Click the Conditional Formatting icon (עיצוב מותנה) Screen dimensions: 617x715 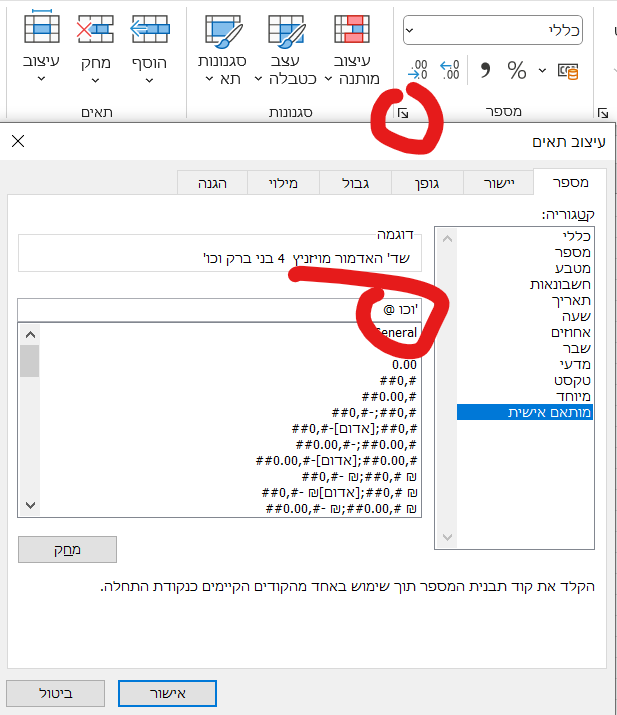point(352,29)
